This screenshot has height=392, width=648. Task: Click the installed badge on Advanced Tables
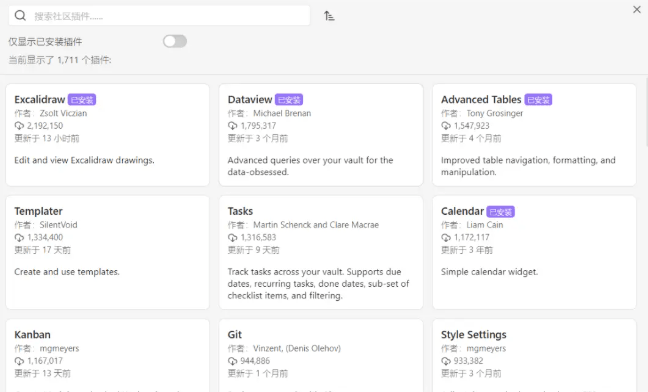click(x=538, y=100)
